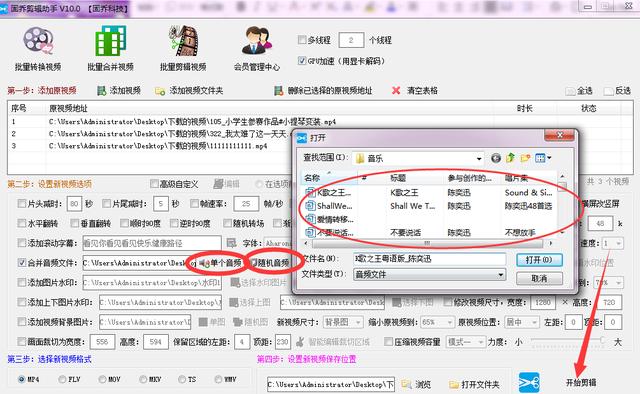
Task: Click 删除已选择的原视频地址 delete icon
Action: 279,91
